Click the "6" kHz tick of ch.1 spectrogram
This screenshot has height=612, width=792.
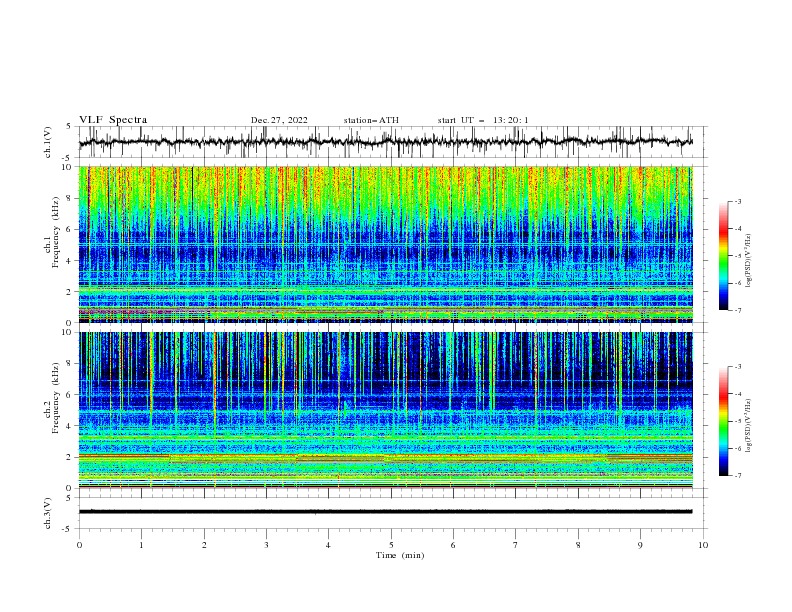(71, 229)
